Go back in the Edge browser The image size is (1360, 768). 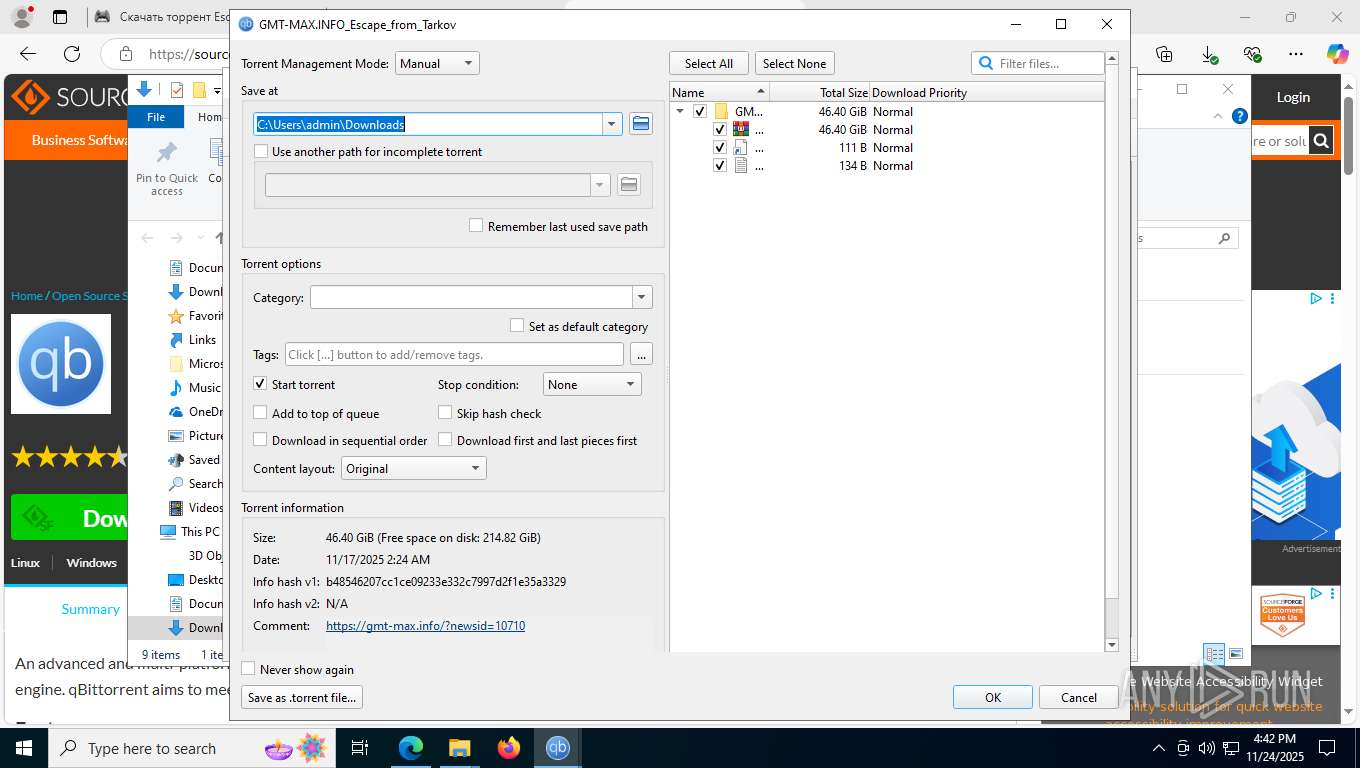point(28,54)
